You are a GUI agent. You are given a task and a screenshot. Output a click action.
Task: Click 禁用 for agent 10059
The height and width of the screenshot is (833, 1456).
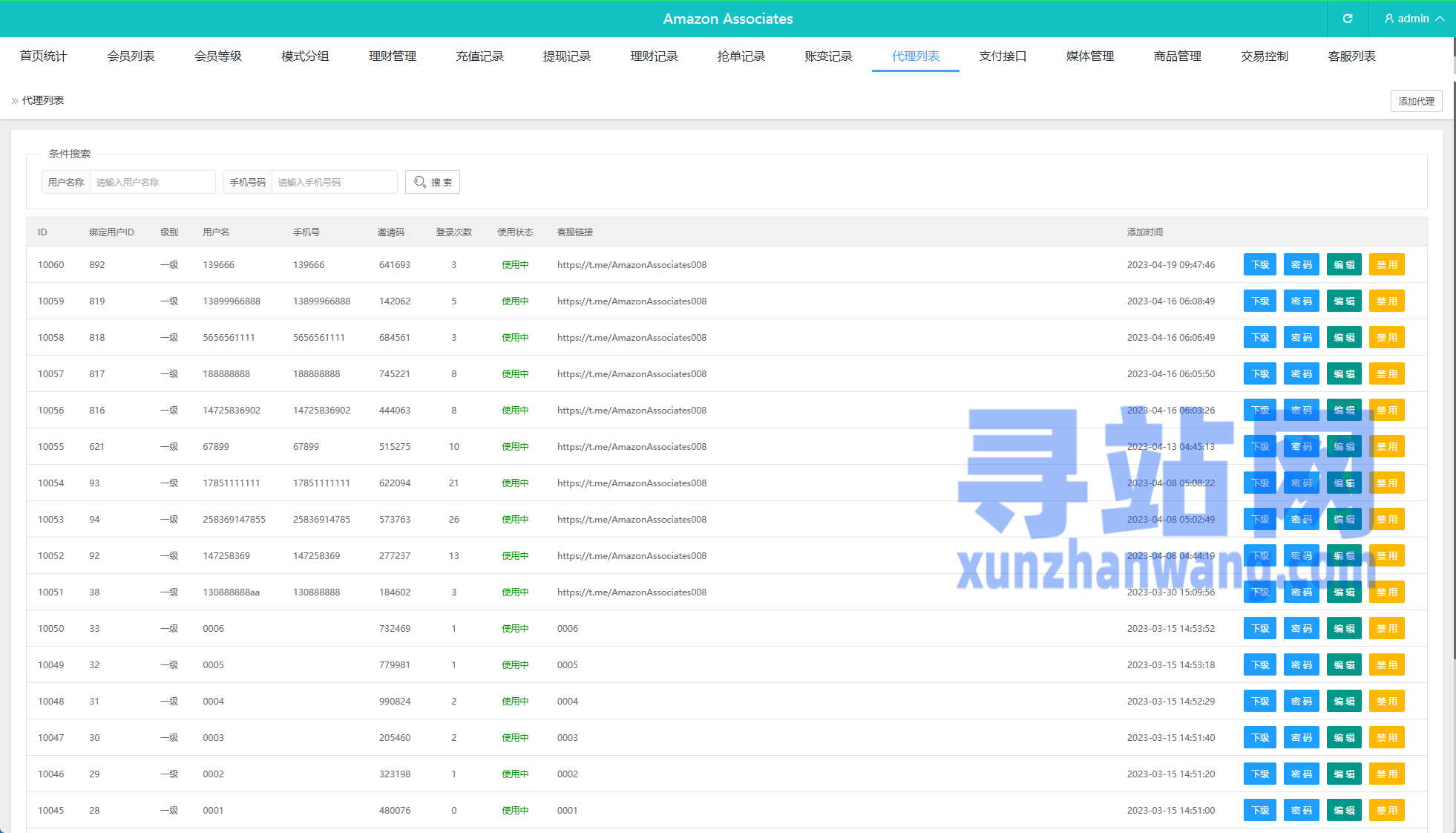(1386, 301)
